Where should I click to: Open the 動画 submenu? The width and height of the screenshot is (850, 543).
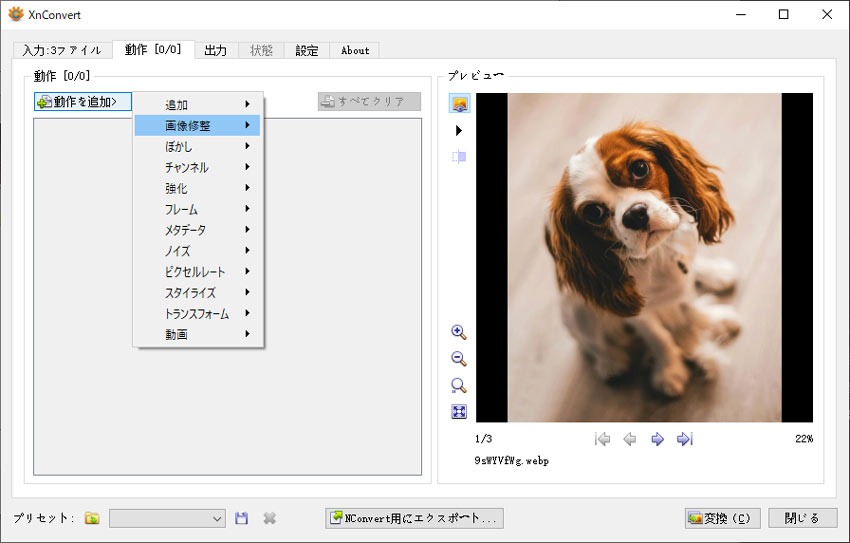tap(197, 334)
